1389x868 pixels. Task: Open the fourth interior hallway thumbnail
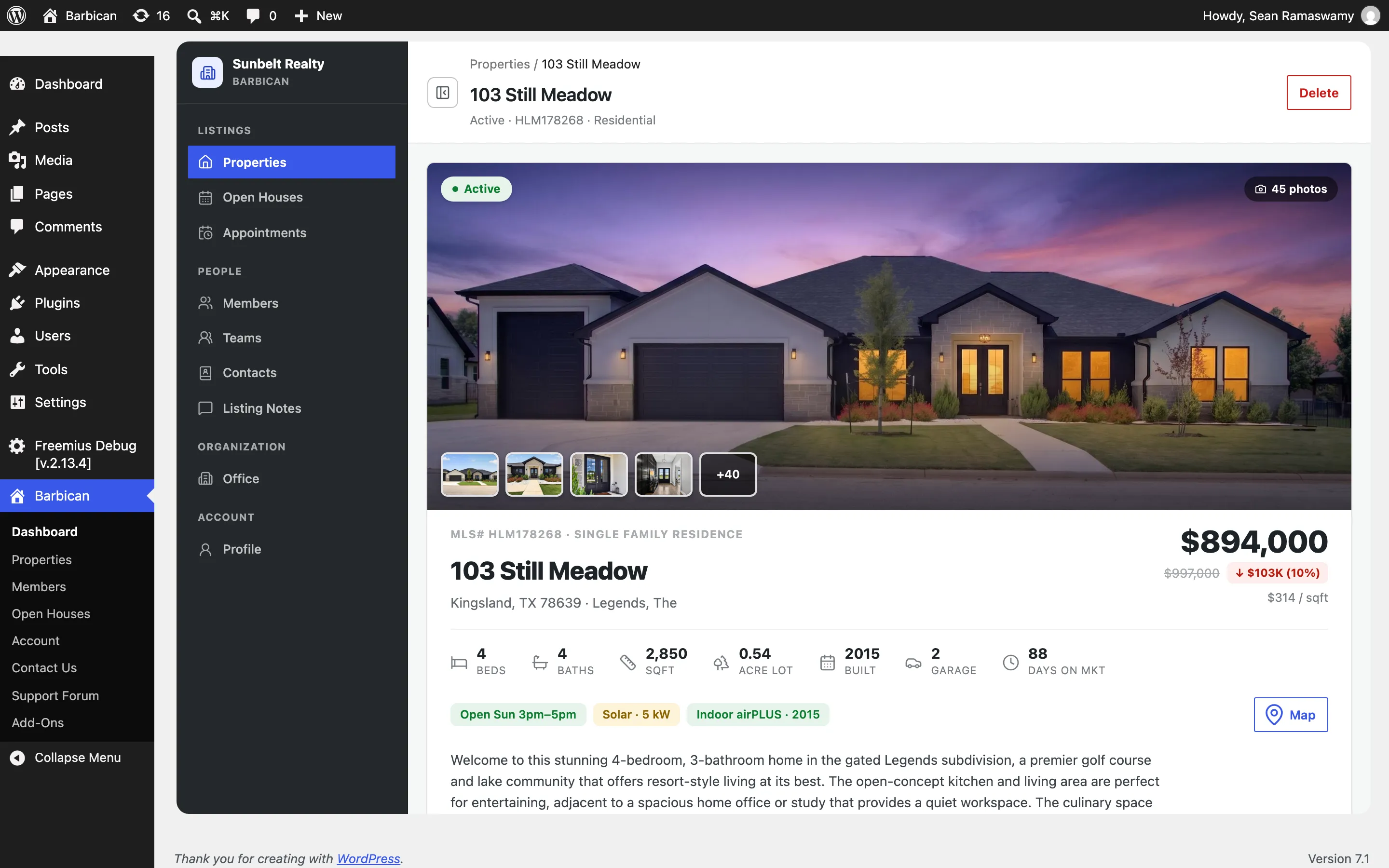[664, 474]
